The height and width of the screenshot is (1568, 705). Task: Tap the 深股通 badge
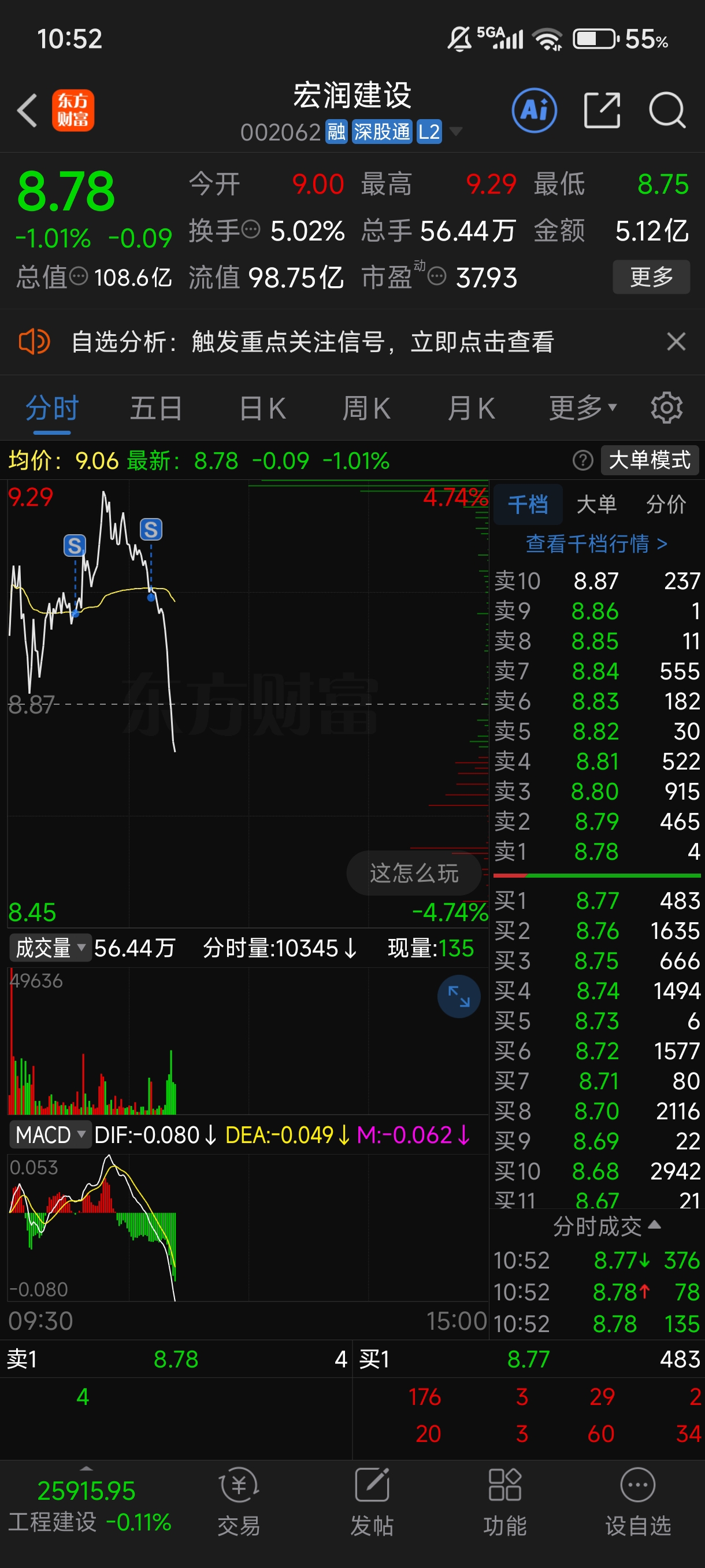point(382,131)
